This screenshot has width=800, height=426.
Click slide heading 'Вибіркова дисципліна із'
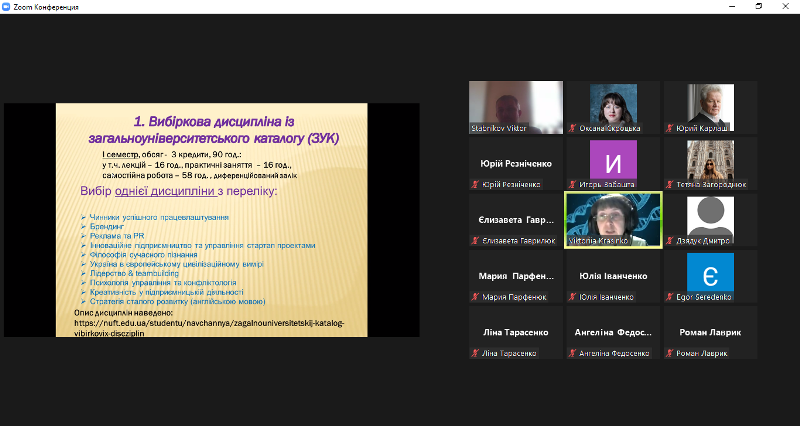pyautogui.click(x=214, y=121)
